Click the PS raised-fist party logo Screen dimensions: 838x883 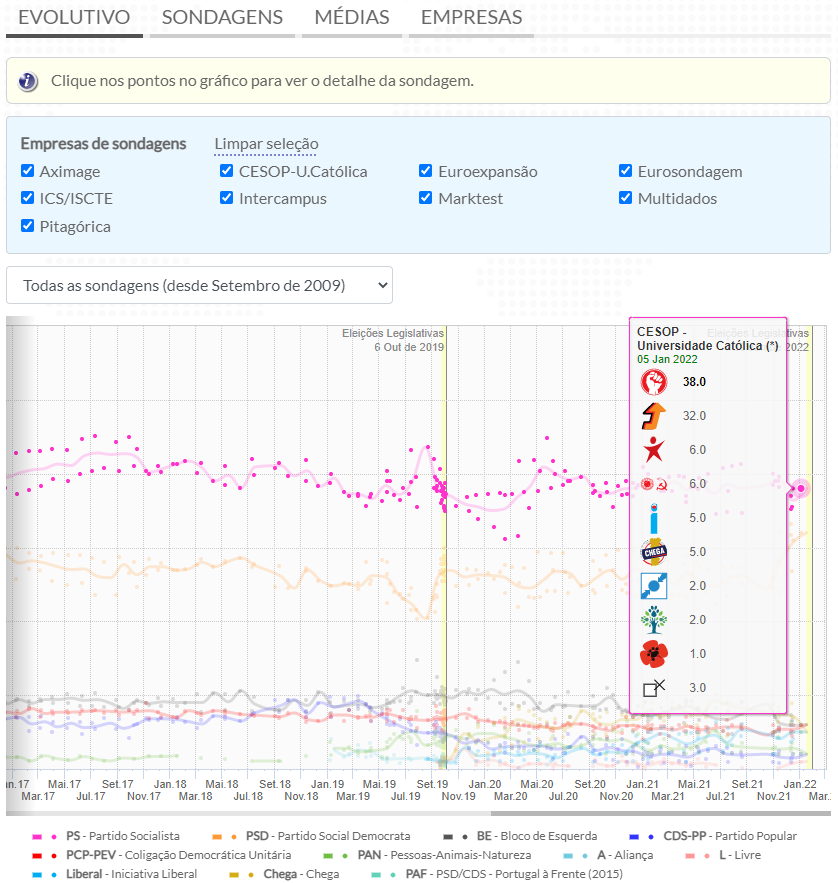[x=653, y=382]
